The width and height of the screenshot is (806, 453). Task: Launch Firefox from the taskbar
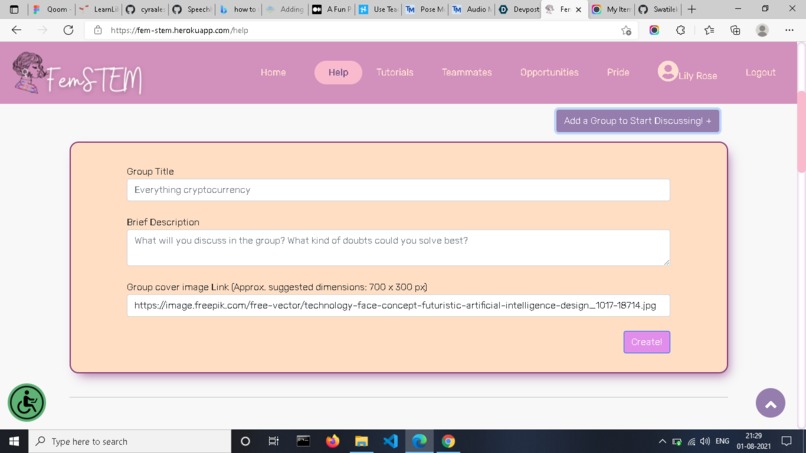[x=333, y=441]
